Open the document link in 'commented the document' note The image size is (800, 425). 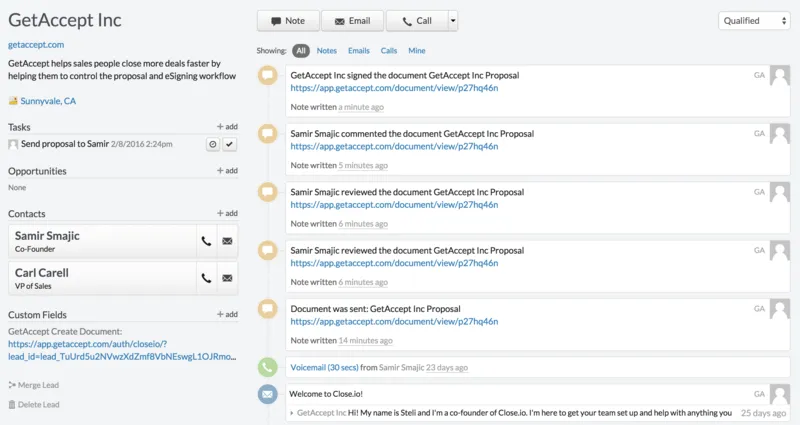click(x=394, y=146)
